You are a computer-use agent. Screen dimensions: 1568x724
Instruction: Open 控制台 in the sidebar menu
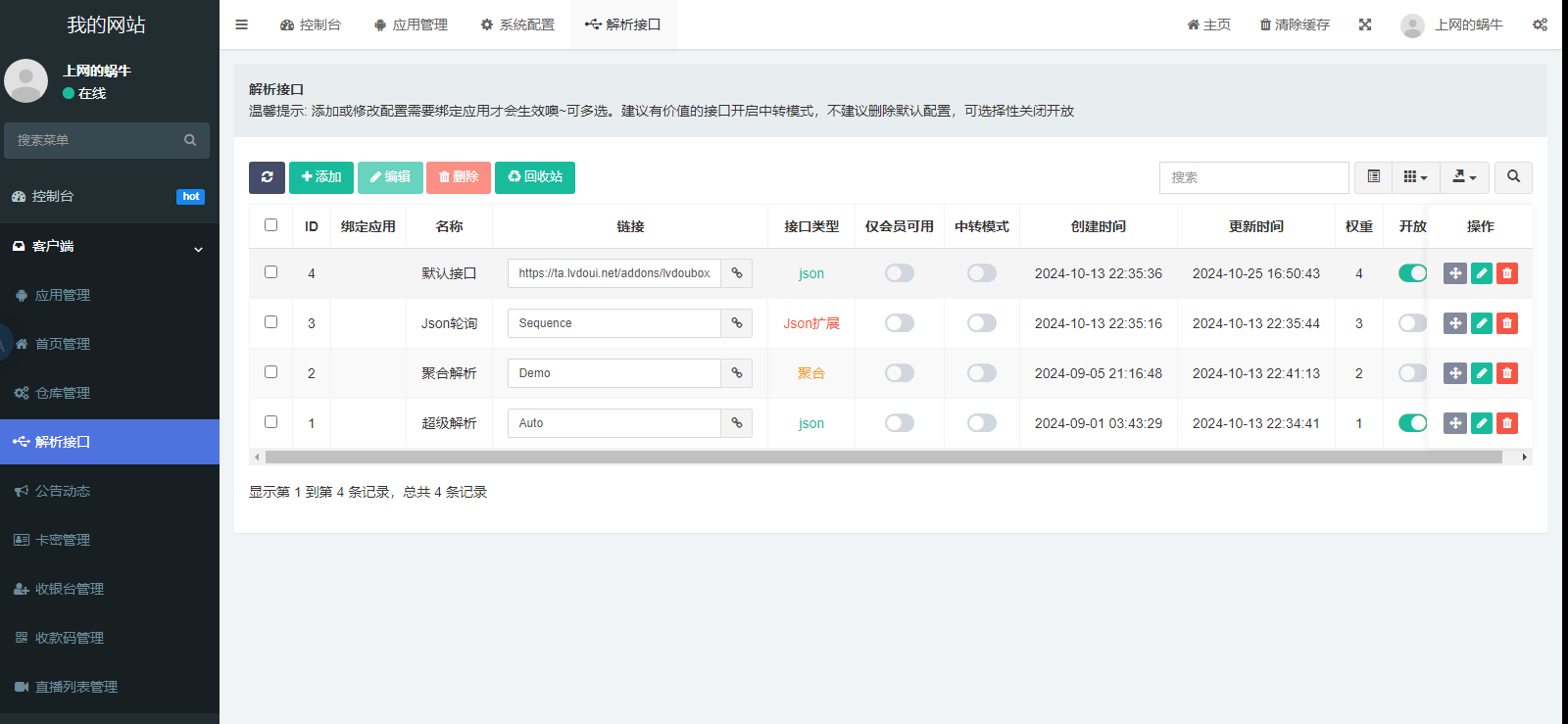coord(110,196)
